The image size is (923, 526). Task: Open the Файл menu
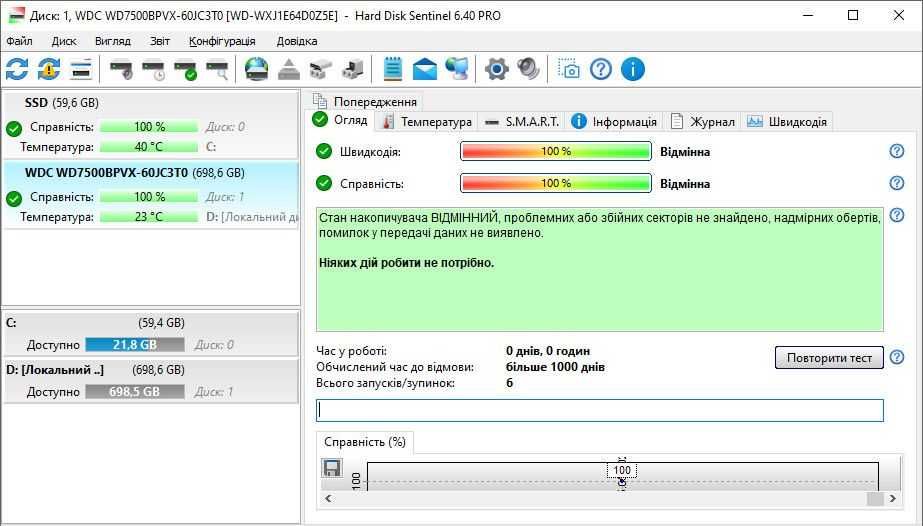tap(19, 41)
